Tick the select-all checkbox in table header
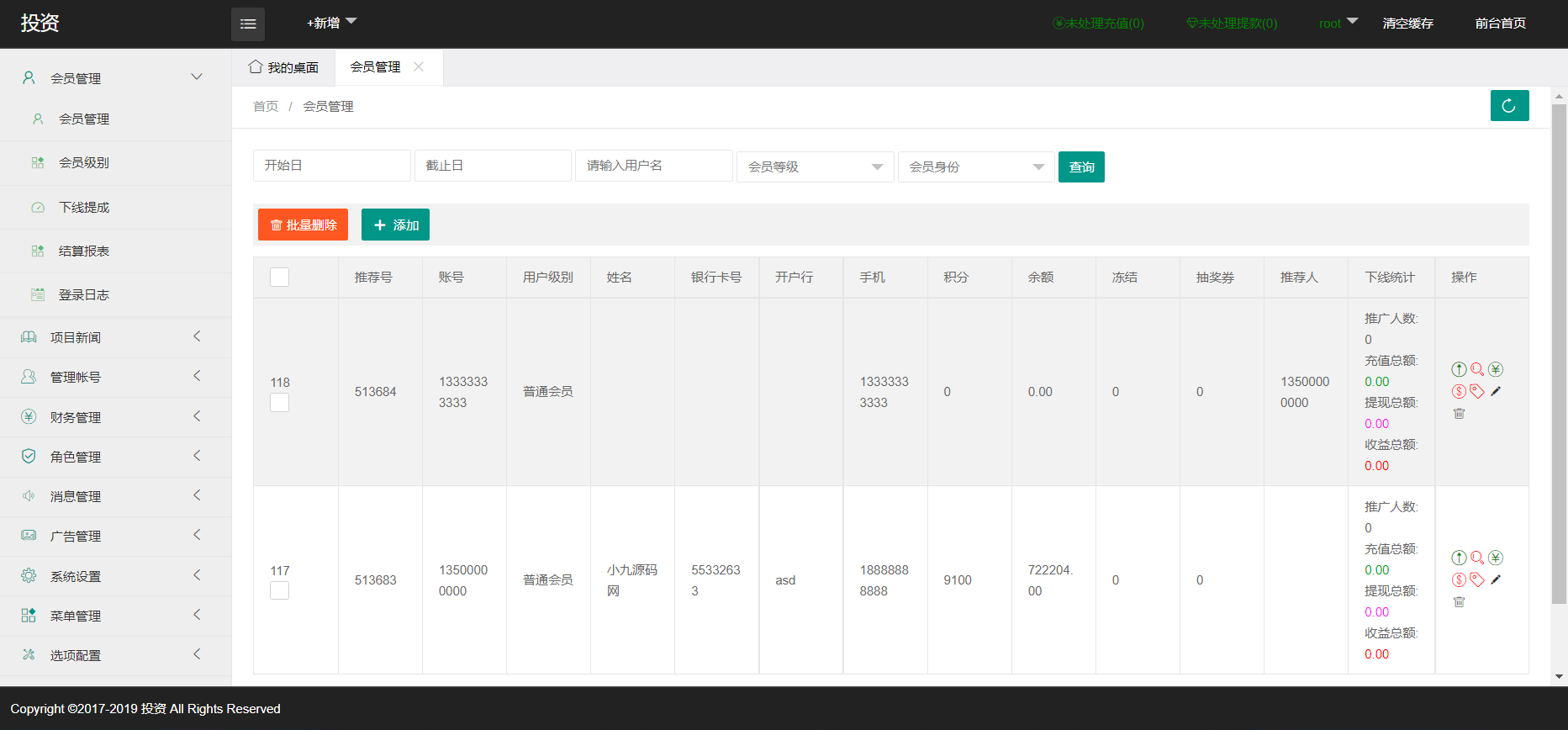 279,277
